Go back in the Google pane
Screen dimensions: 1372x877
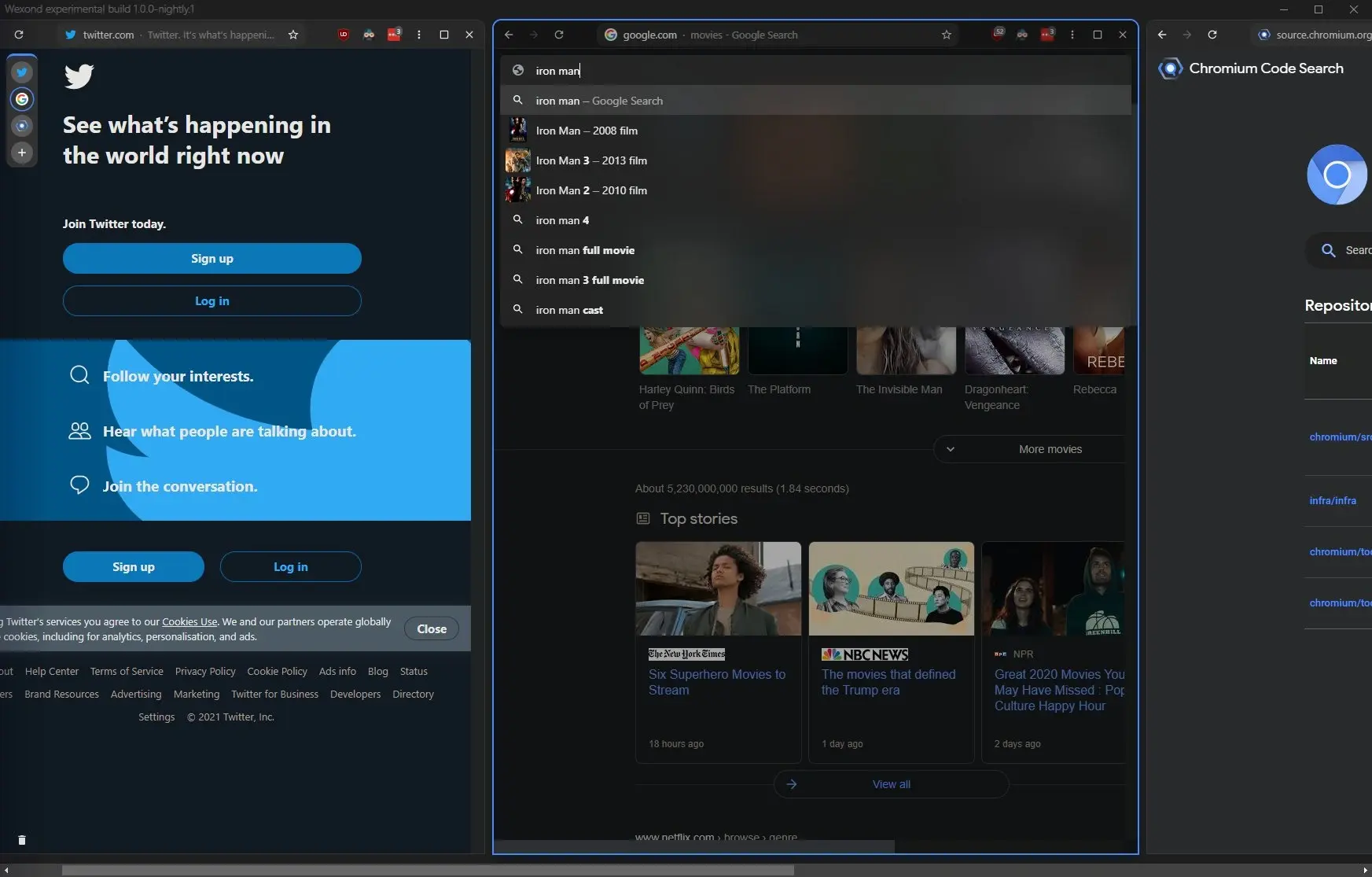pos(509,35)
